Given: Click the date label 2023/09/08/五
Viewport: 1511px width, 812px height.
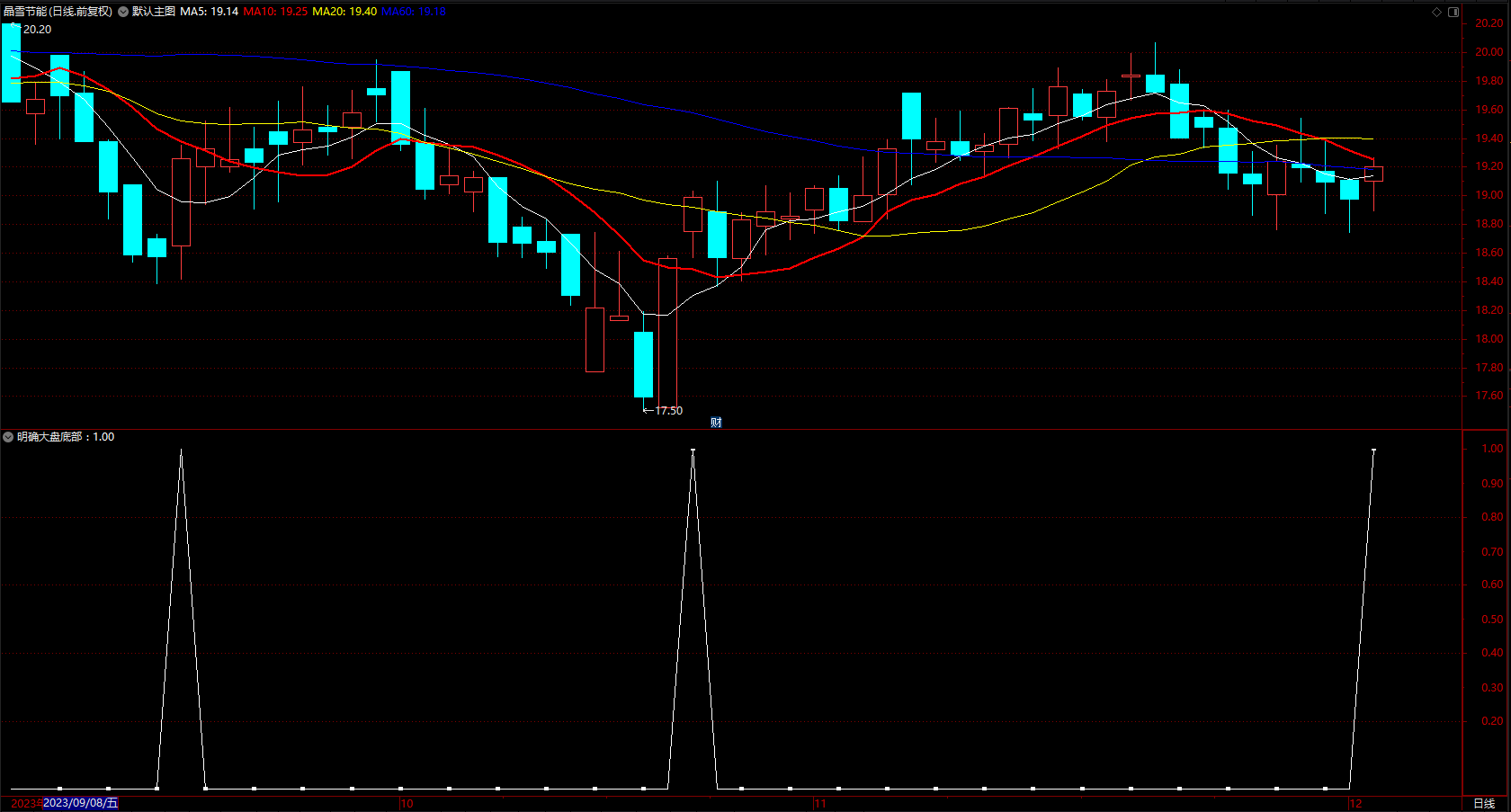Looking at the screenshot, I should (x=81, y=803).
